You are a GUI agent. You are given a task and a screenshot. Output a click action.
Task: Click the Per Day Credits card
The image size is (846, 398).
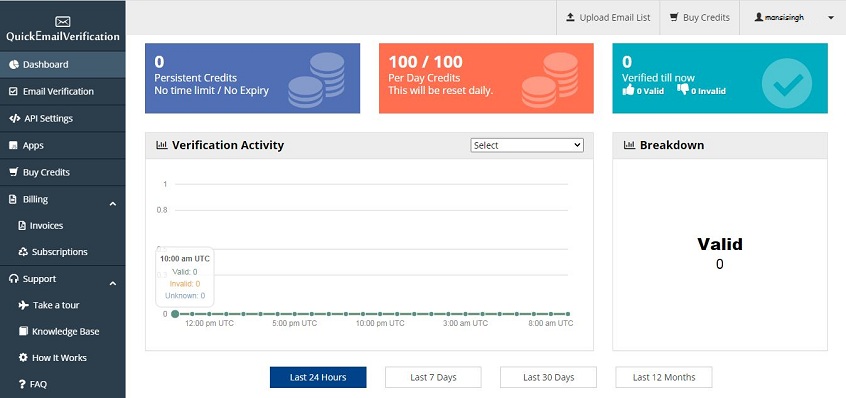[486, 78]
